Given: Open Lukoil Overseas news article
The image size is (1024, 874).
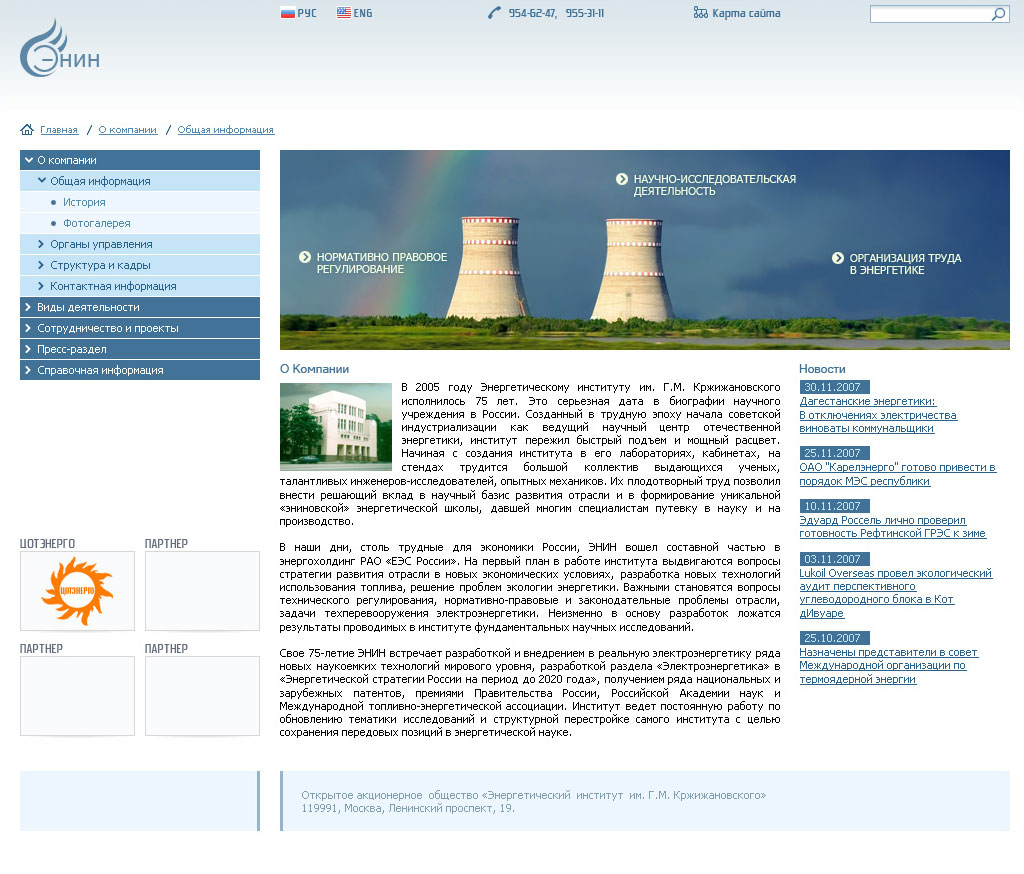Looking at the screenshot, I should point(895,593).
